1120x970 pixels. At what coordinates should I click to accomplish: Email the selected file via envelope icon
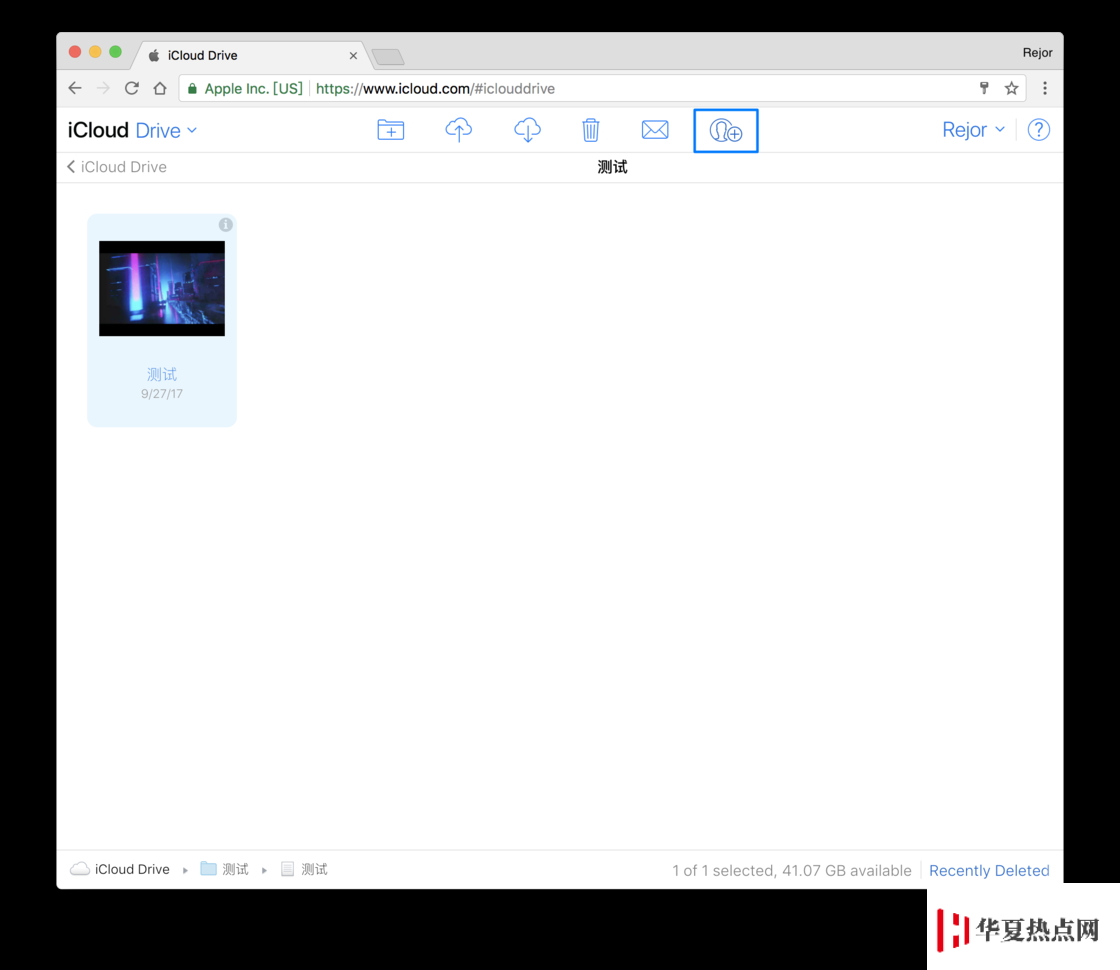(655, 130)
